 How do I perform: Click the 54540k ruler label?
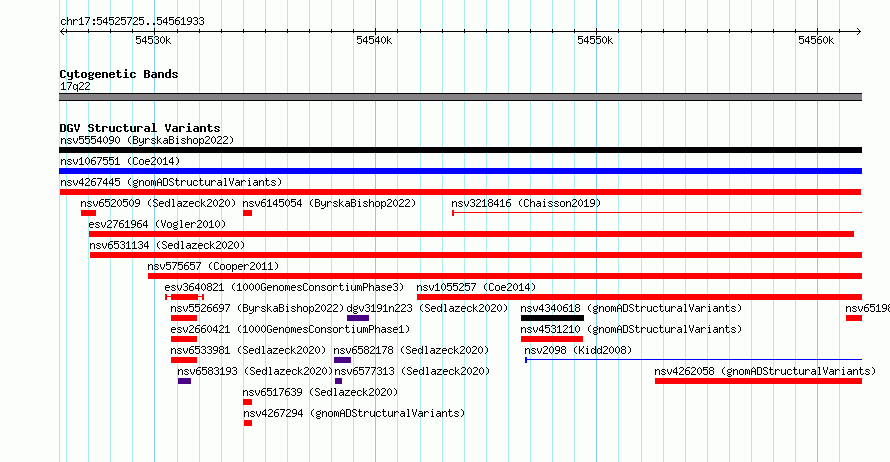click(373, 40)
